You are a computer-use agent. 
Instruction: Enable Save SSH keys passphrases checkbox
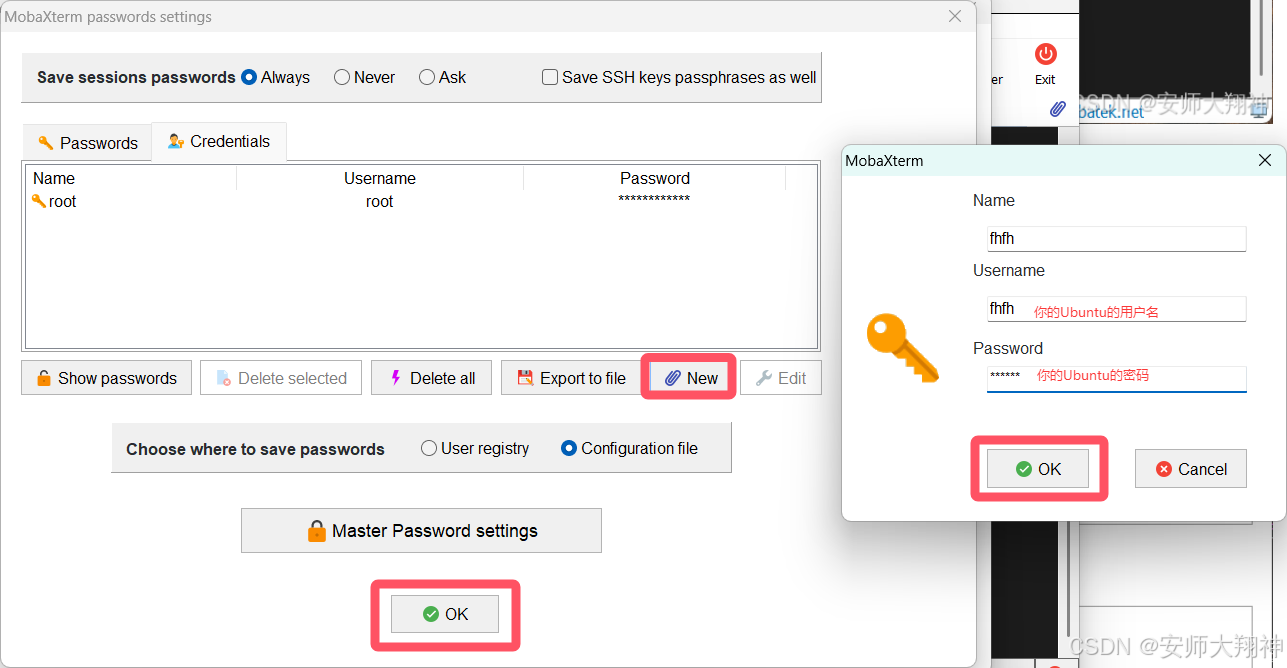(x=550, y=77)
